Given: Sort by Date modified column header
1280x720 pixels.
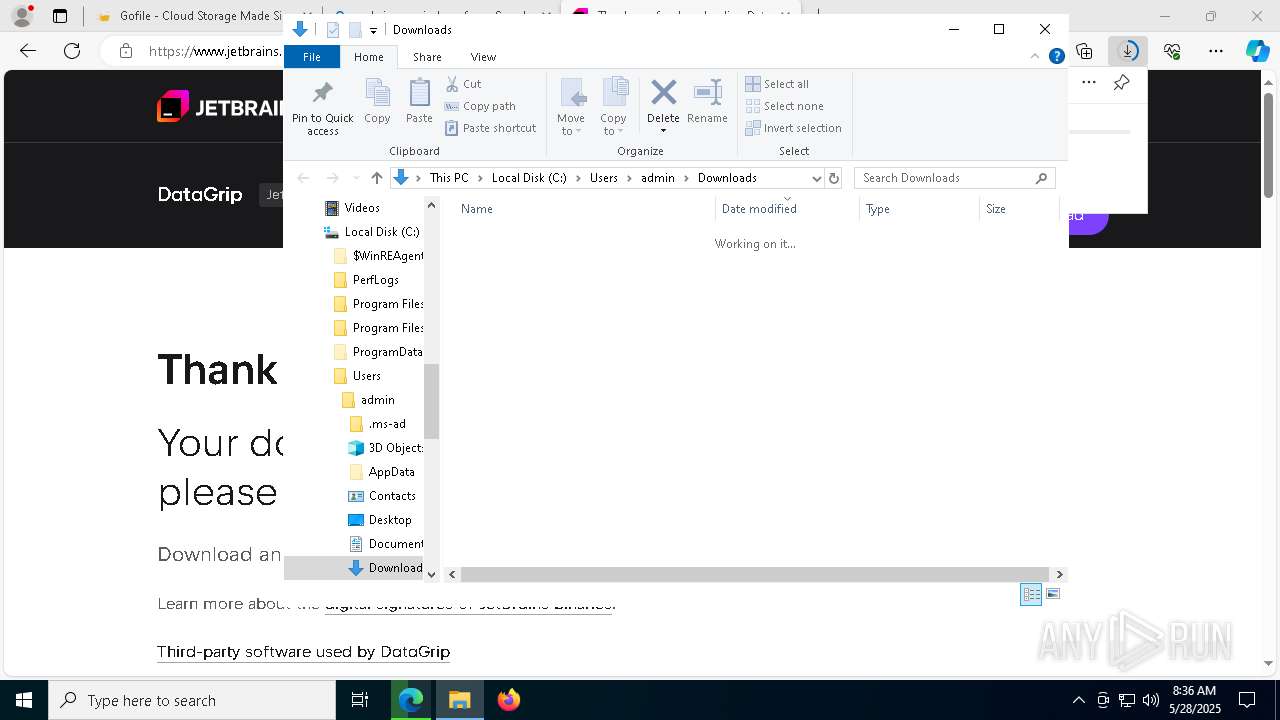Looking at the screenshot, I should pos(788,209).
